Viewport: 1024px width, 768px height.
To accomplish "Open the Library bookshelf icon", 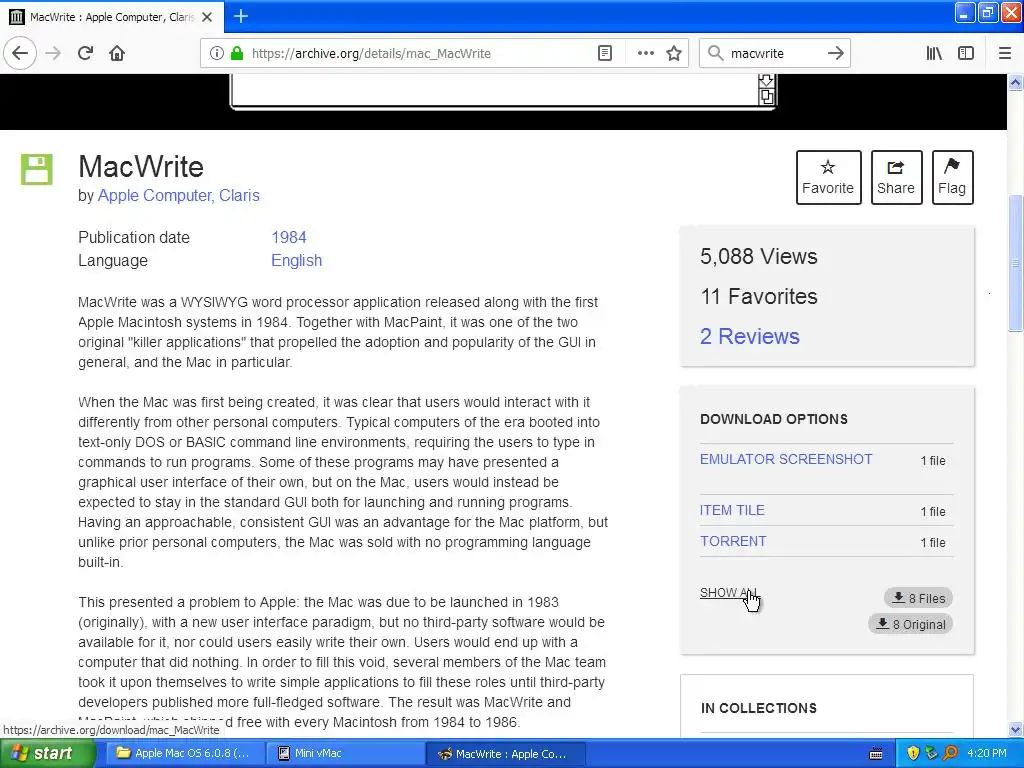I will pos(934,54).
